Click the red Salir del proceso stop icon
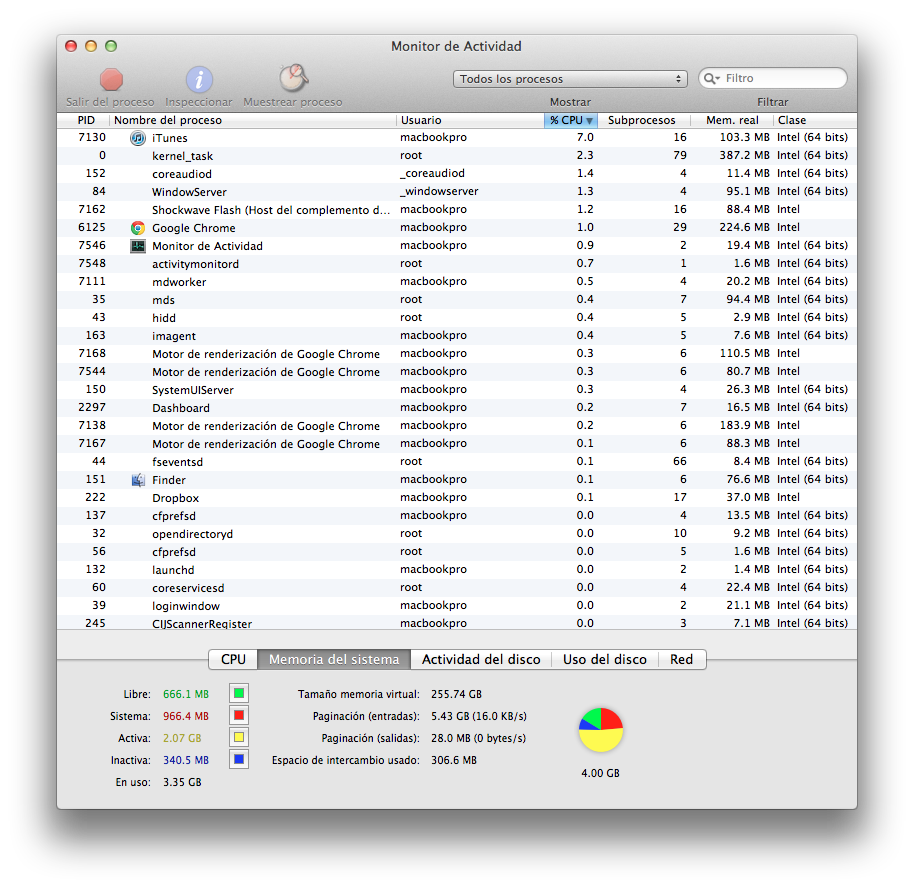The height and width of the screenshot is (888, 914). pyautogui.click(x=111, y=79)
